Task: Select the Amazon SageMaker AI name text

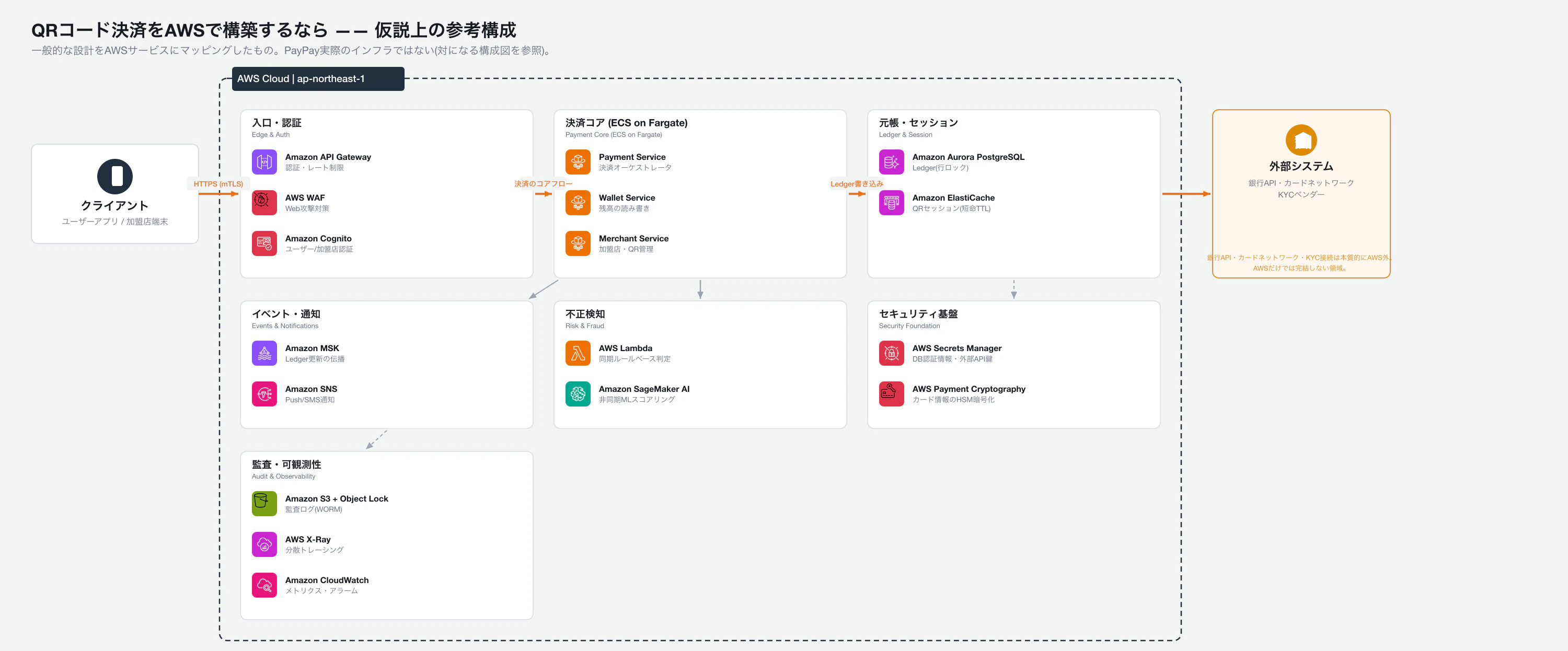Action: [644, 389]
